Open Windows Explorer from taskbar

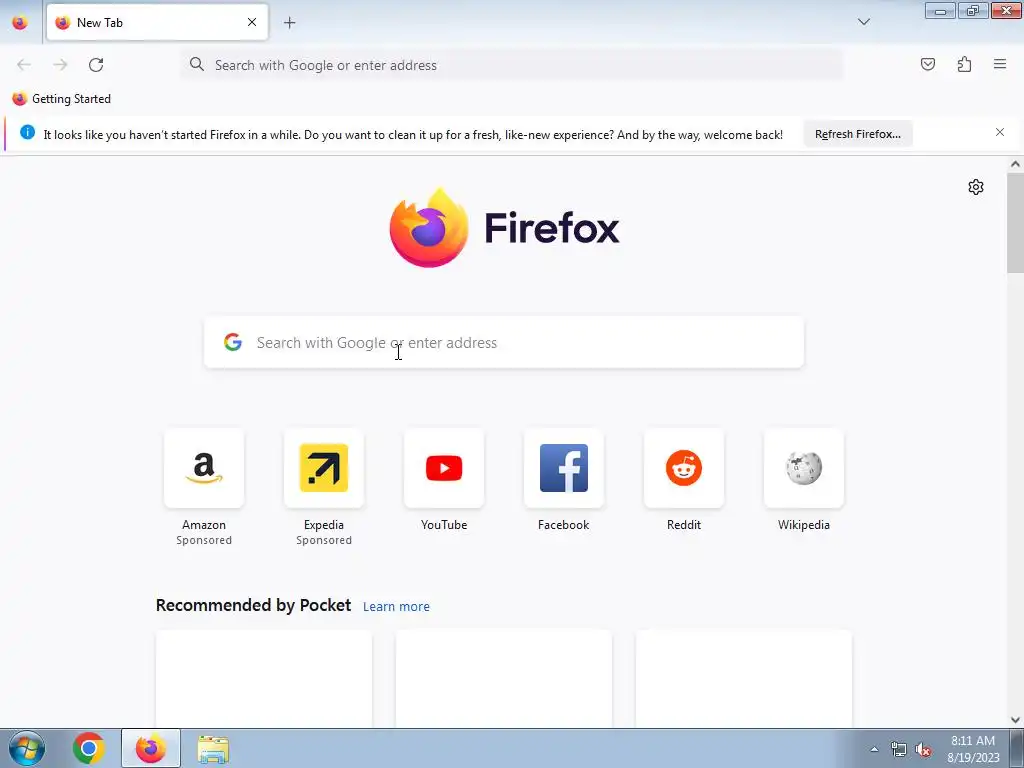tap(213, 748)
